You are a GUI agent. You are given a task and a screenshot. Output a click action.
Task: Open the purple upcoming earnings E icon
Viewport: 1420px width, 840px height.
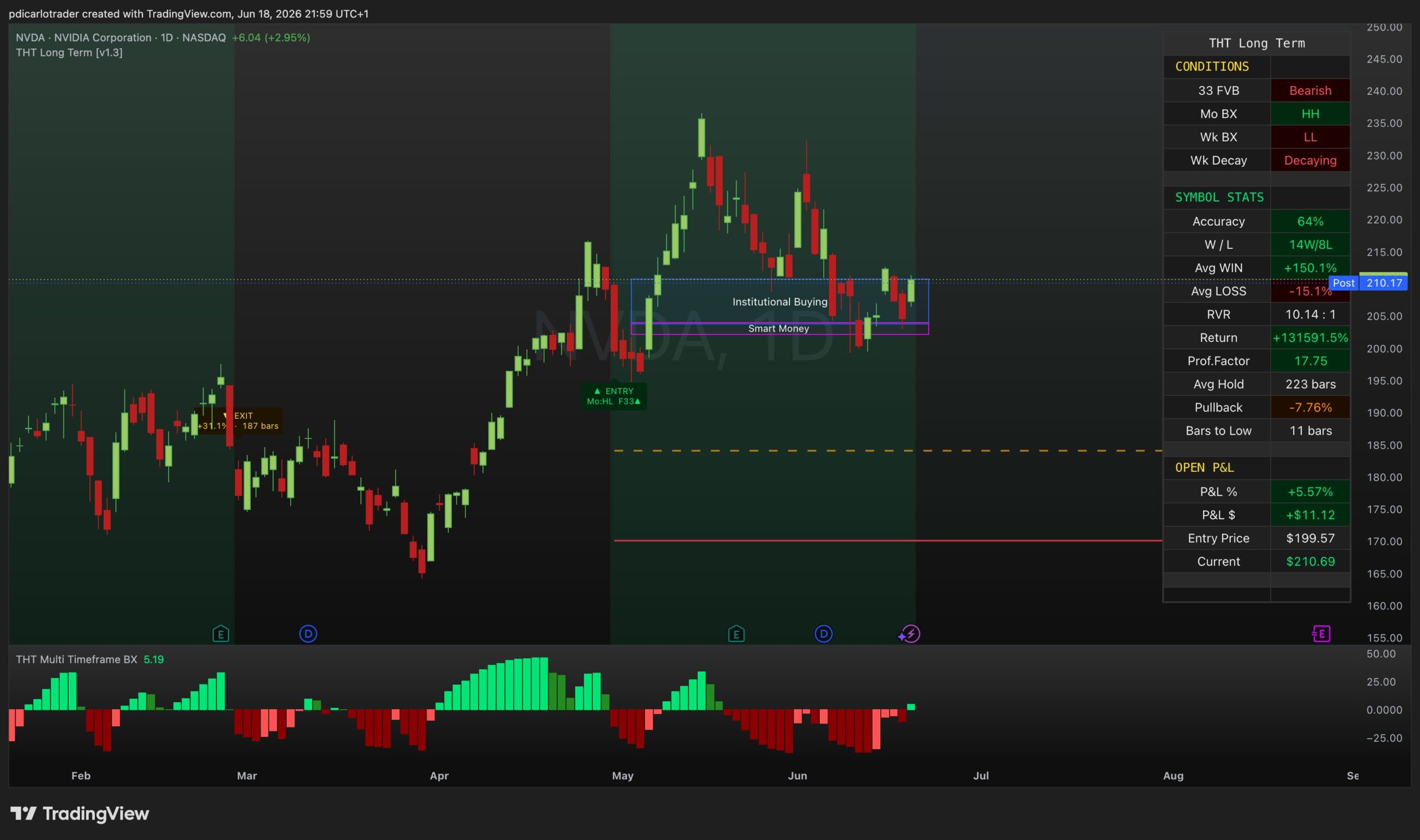1321,633
